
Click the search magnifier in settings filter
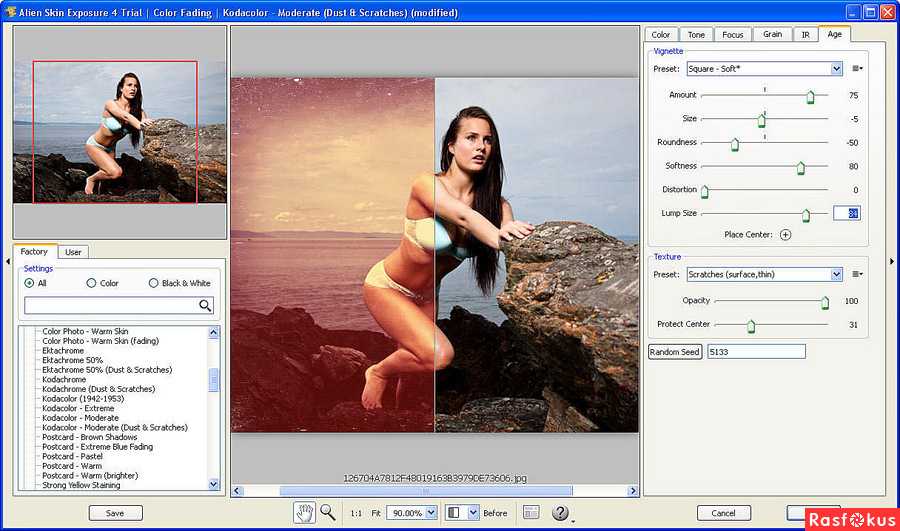click(x=205, y=305)
